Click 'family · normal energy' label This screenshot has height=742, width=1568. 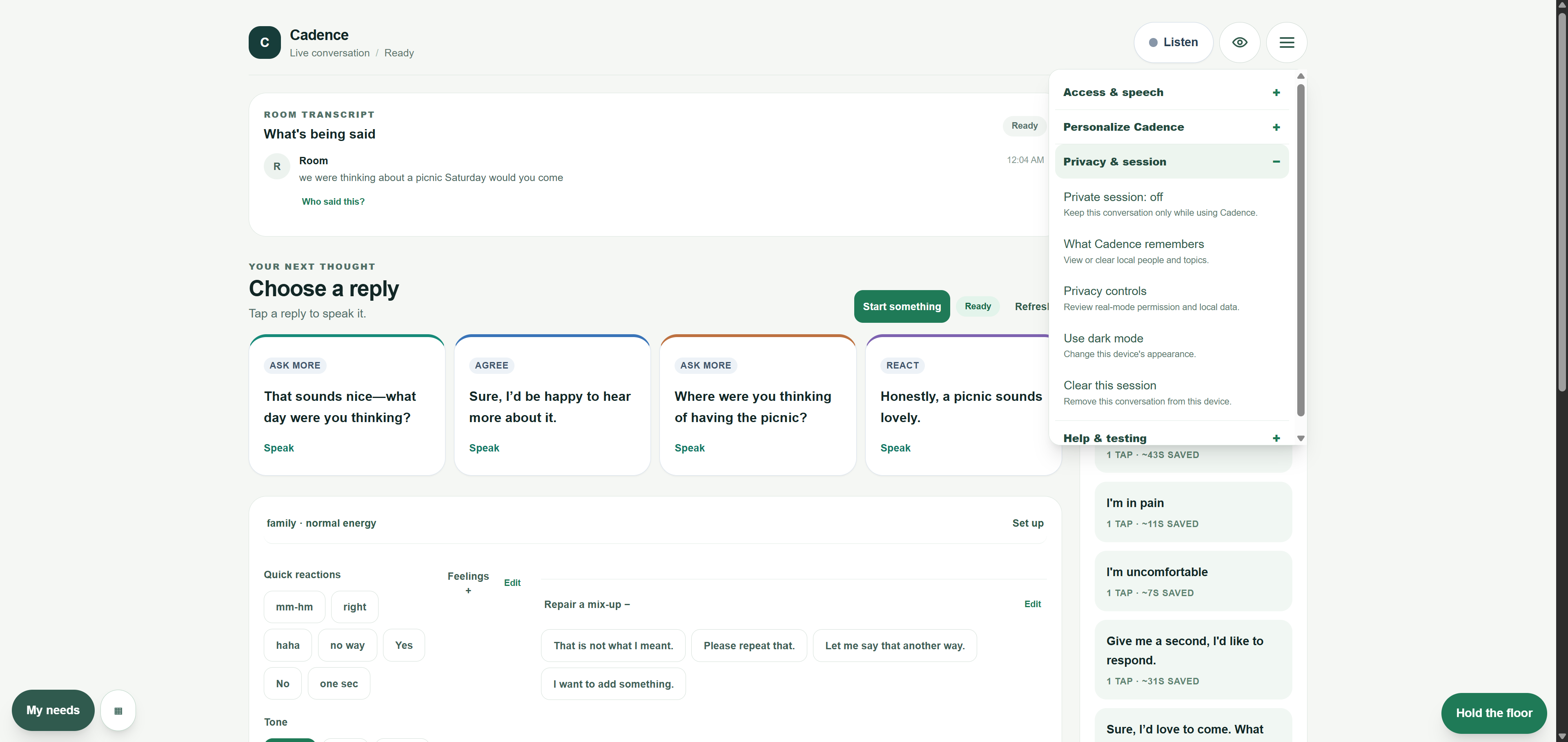click(x=321, y=523)
